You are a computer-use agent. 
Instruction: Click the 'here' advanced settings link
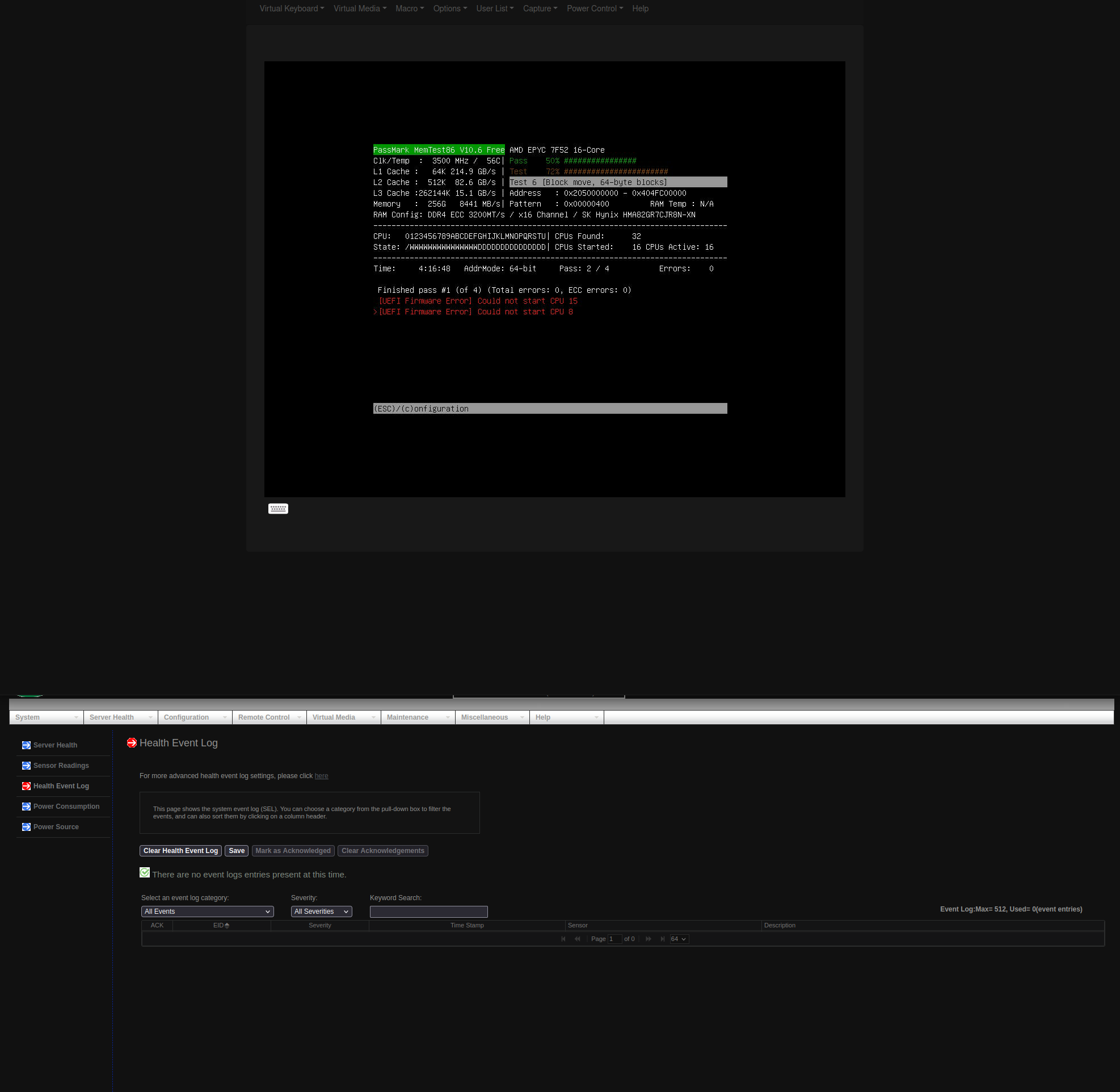(x=321, y=776)
